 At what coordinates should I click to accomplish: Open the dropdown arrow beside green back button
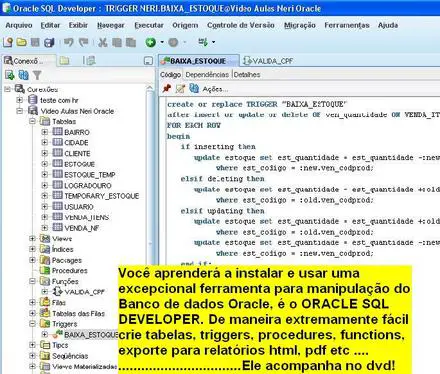pos(162,42)
